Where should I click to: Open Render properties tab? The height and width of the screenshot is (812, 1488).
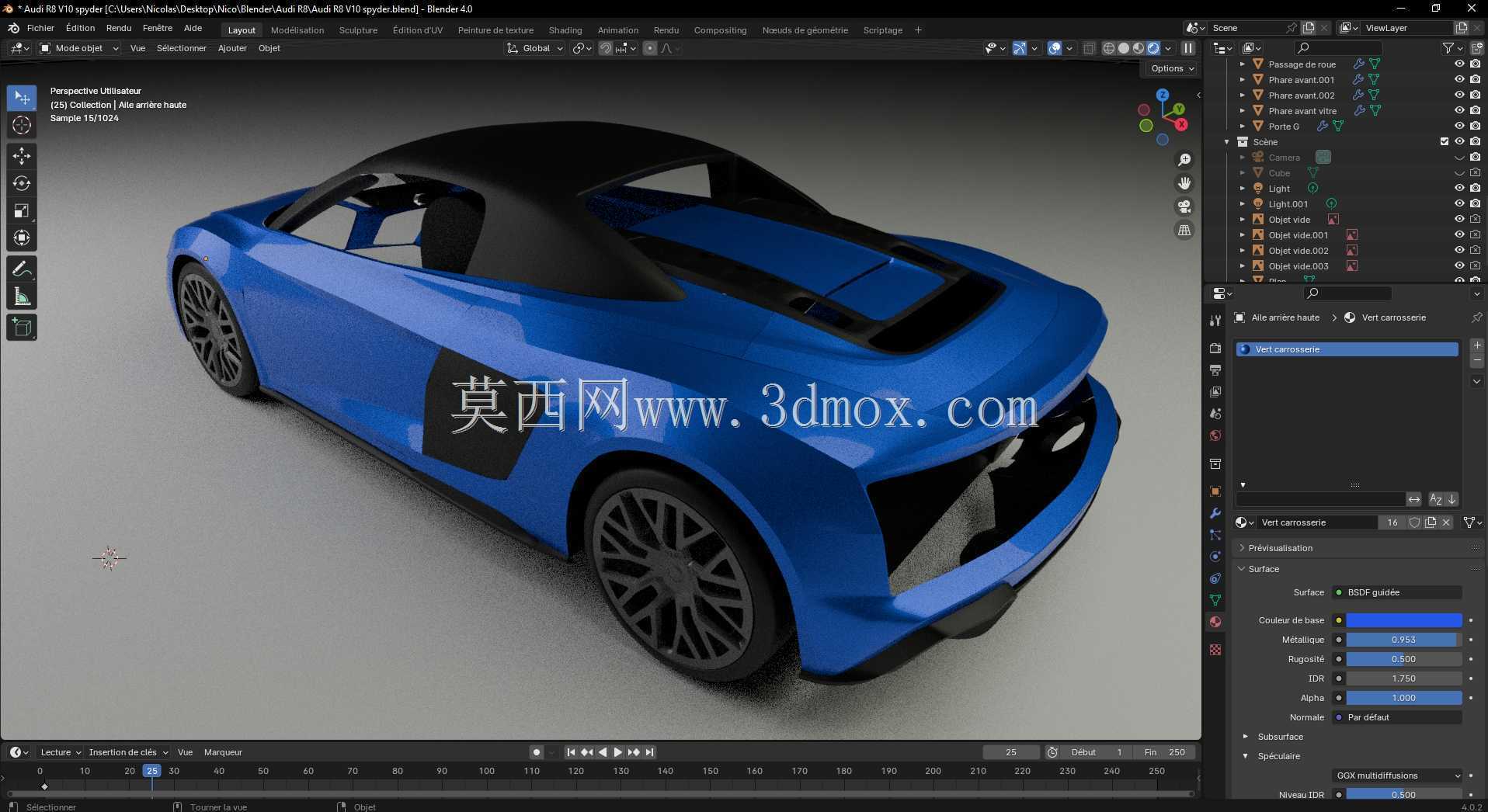coord(1215,349)
